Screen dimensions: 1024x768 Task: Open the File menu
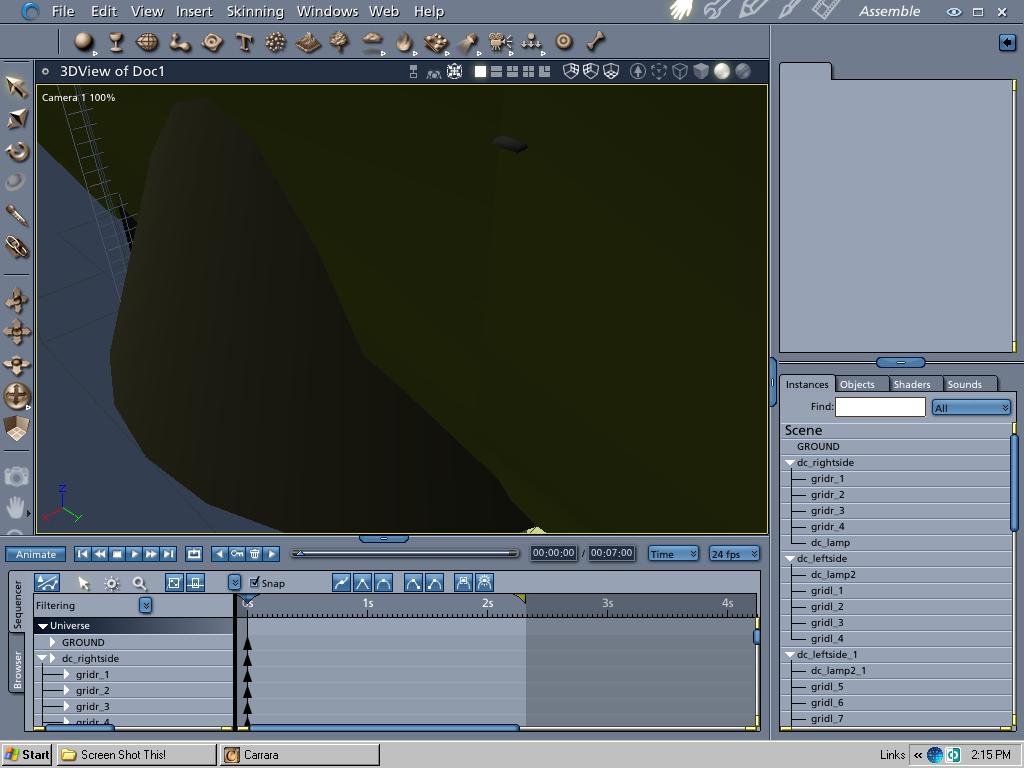click(63, 11)
